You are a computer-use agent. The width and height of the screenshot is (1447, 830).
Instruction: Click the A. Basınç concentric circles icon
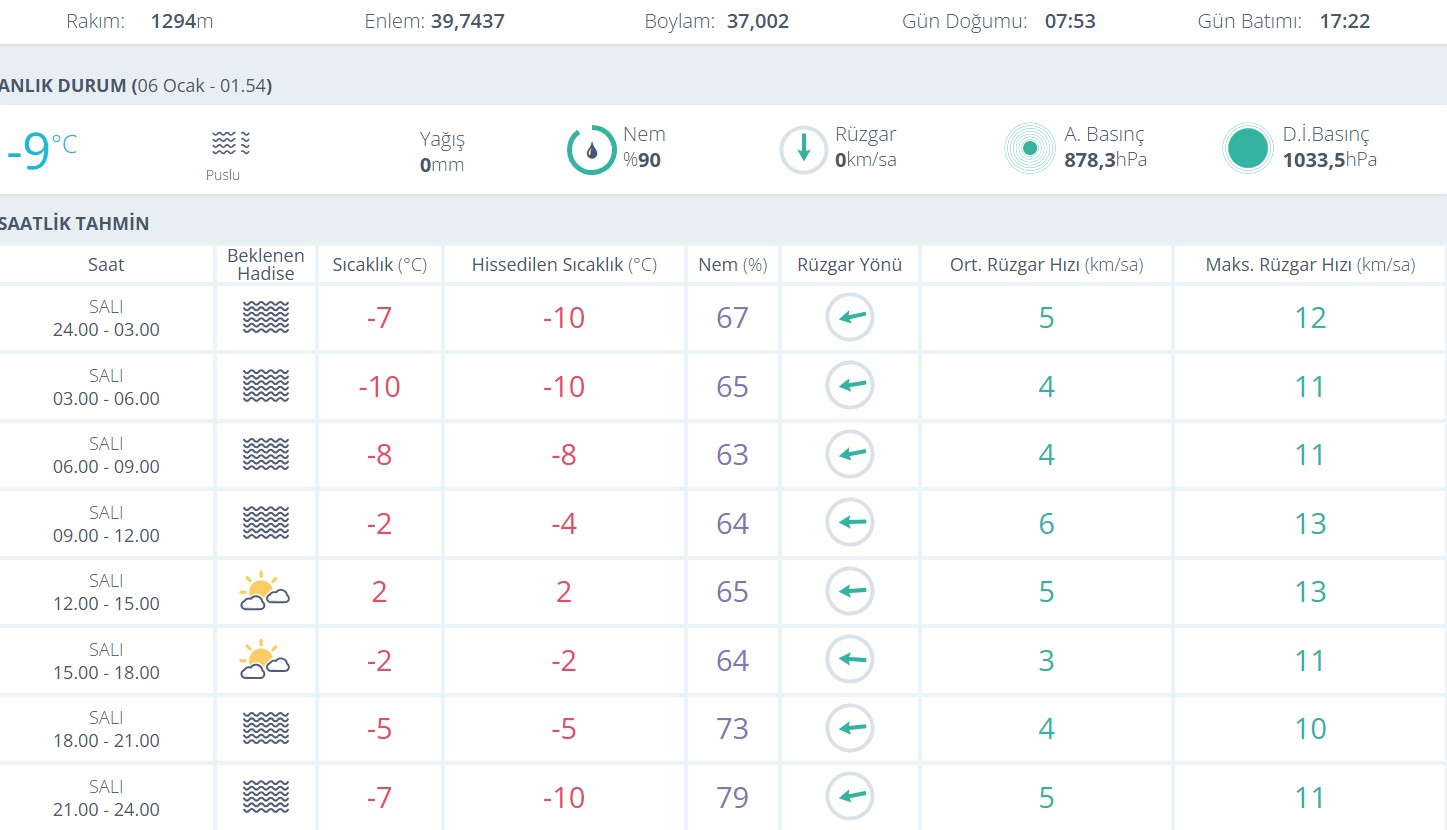click(x=1030, y=149)
